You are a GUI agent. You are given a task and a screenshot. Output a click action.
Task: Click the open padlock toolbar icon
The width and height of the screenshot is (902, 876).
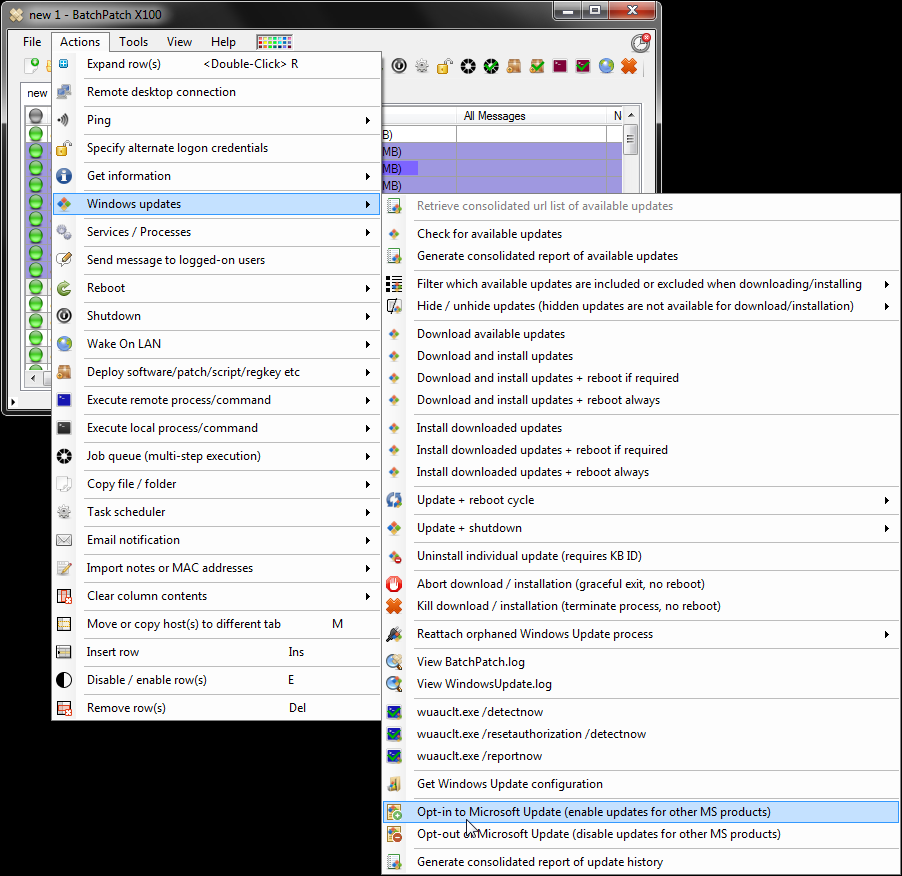(445, 66)
